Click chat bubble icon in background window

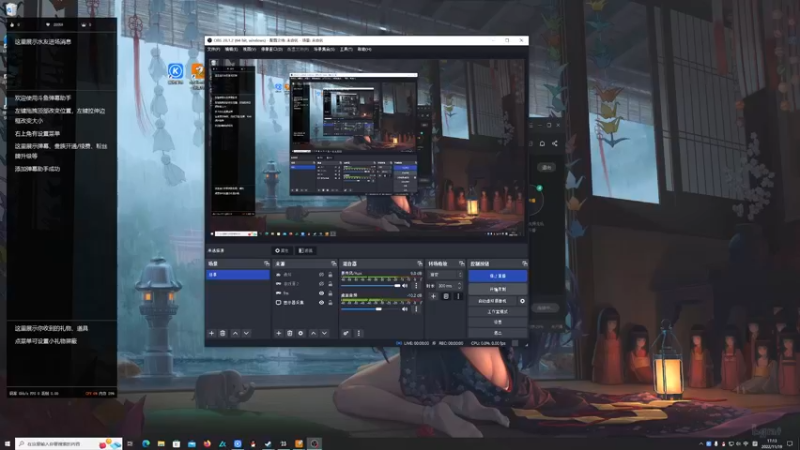pyautogui.click(x=542, y=143)
